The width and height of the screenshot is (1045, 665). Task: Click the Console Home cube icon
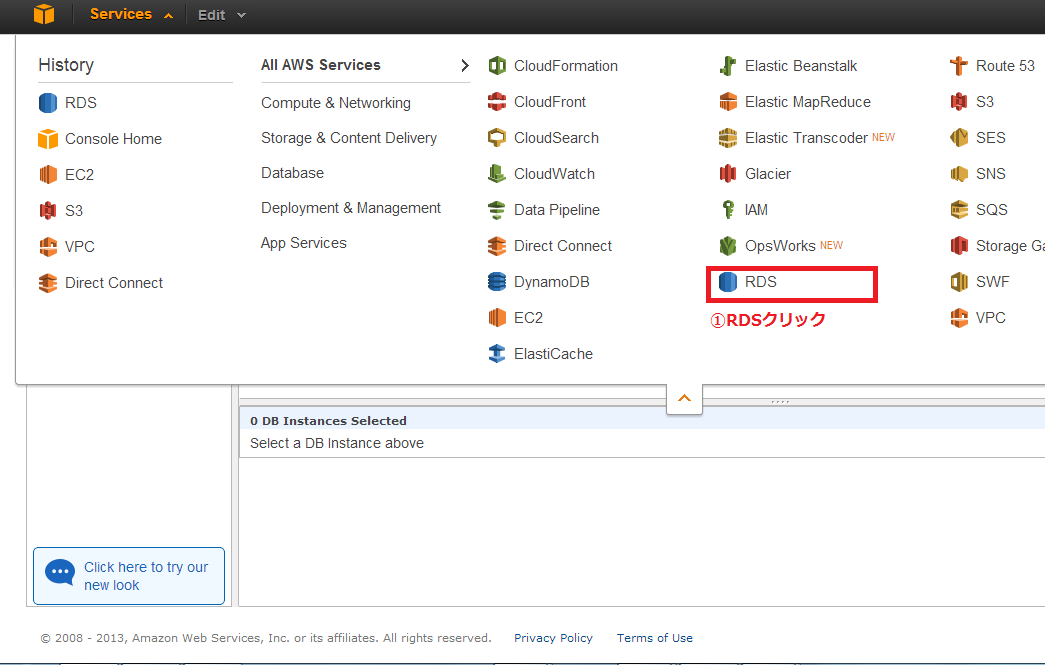click(x=48, y=139)
